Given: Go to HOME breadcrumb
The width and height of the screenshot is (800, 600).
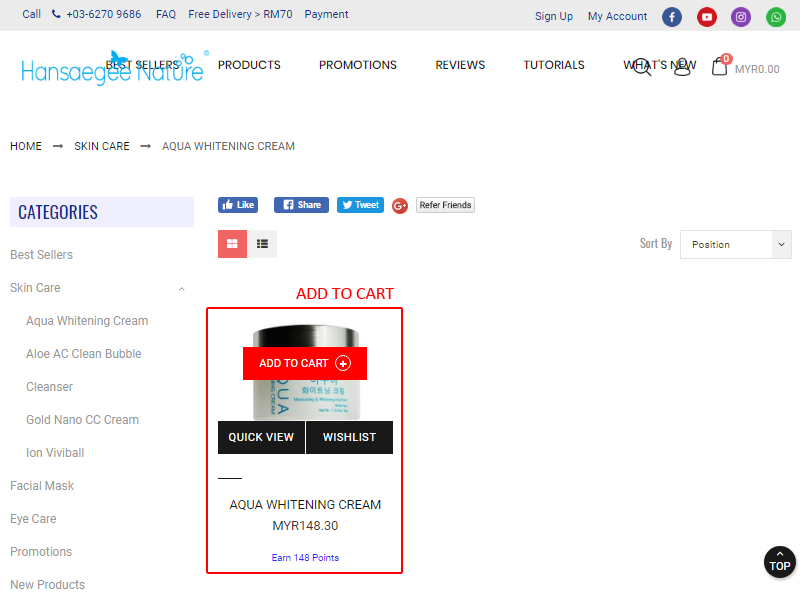Looking at the screenshot, I should tap(26, 146).
